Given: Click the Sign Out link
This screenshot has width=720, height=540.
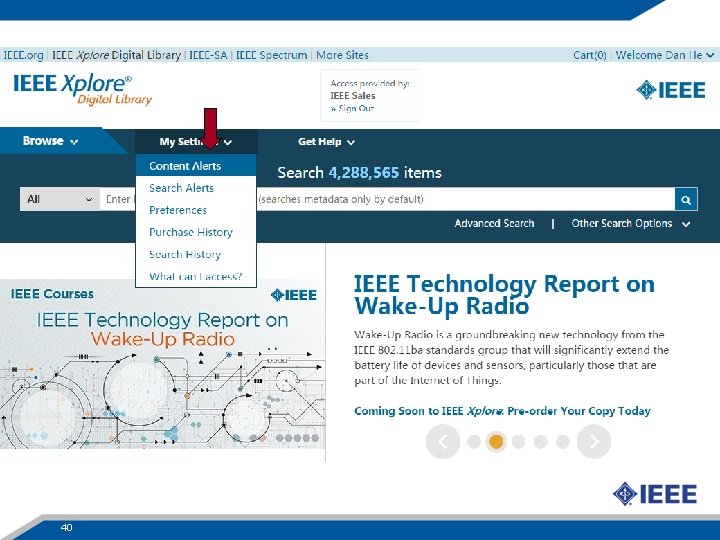Looking at the screenshot, I should point(353,108).
